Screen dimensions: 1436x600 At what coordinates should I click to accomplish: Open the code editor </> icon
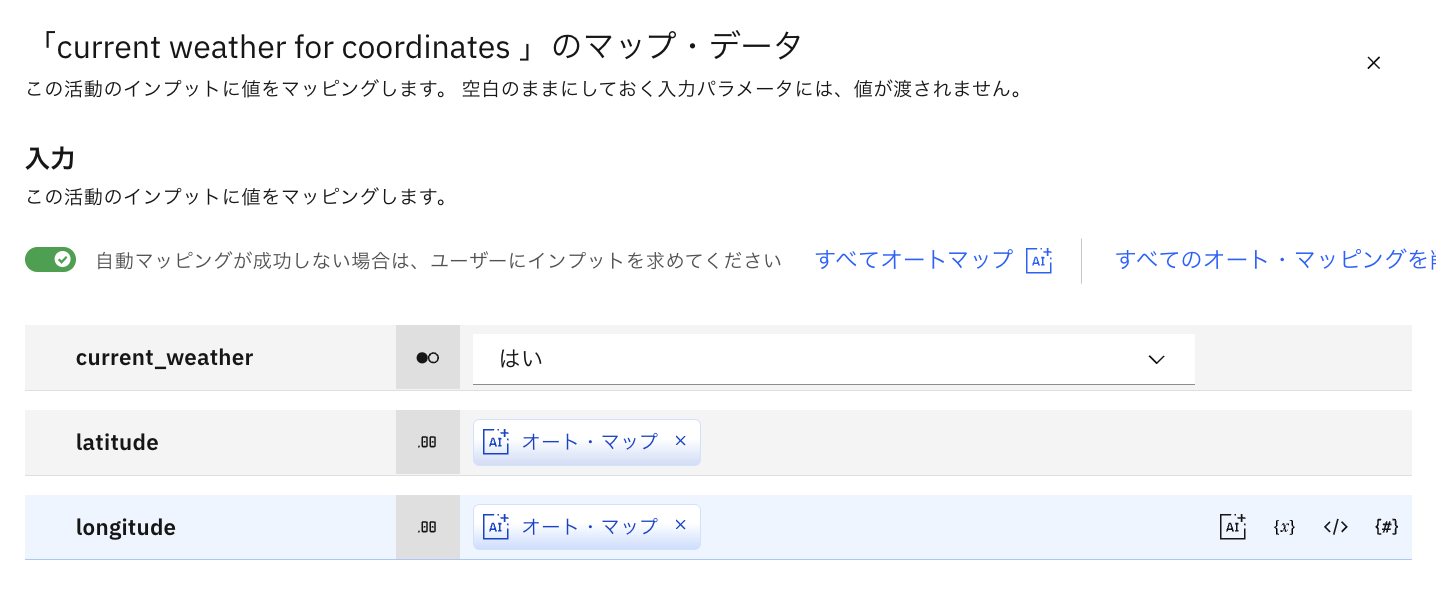1336,527
